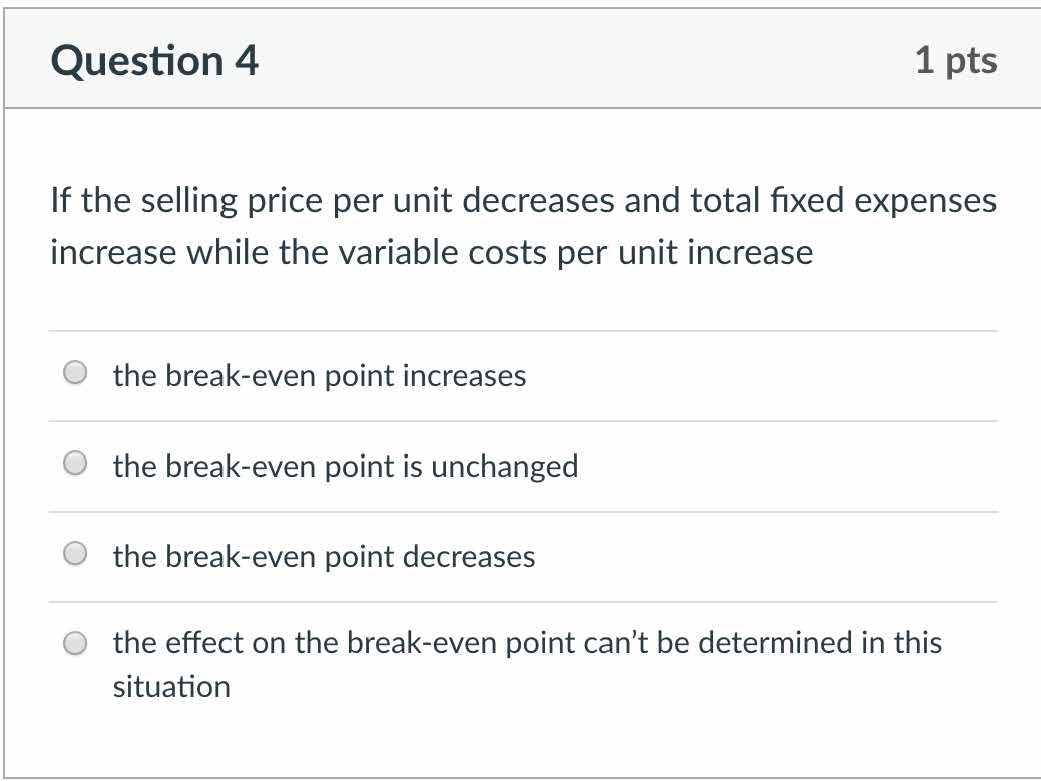1041x781 pixels.
Task: Click the "the break-even point decreases" answer label
Action: pos(324,556)
